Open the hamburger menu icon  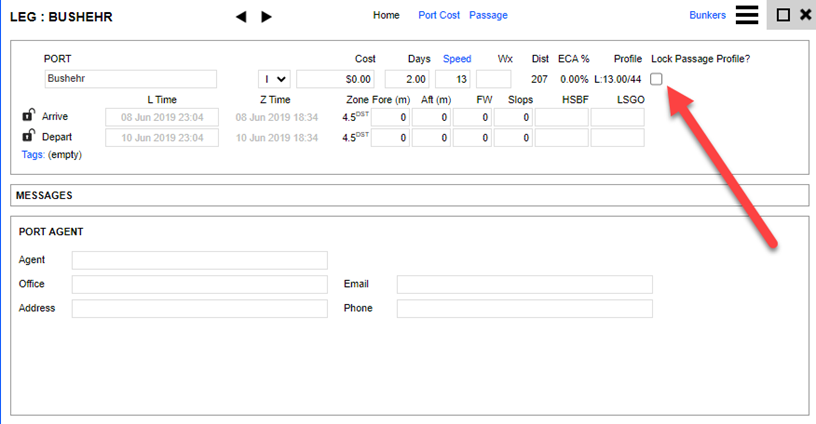746,15
